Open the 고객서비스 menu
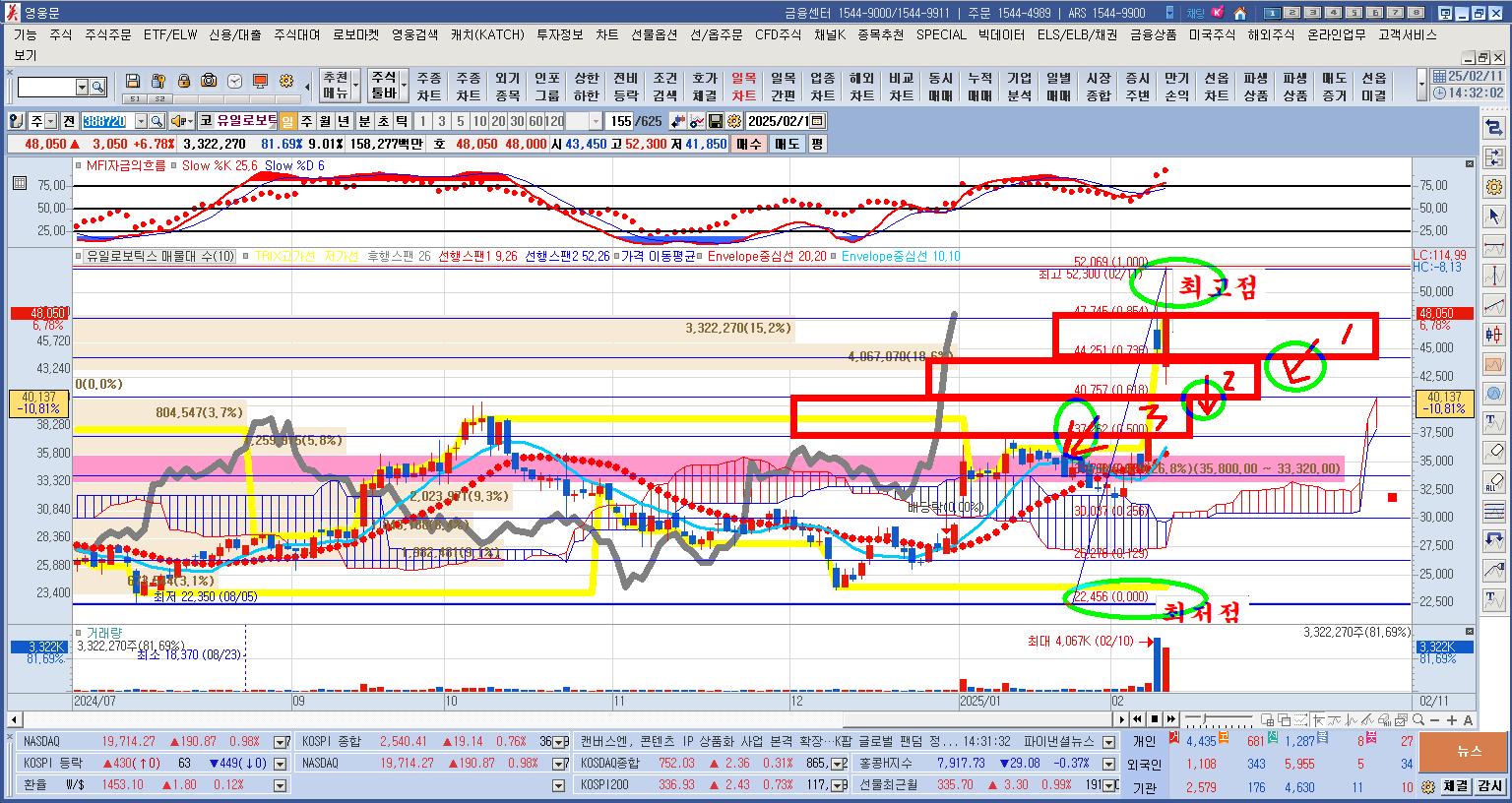 (x=1408, y=34)
